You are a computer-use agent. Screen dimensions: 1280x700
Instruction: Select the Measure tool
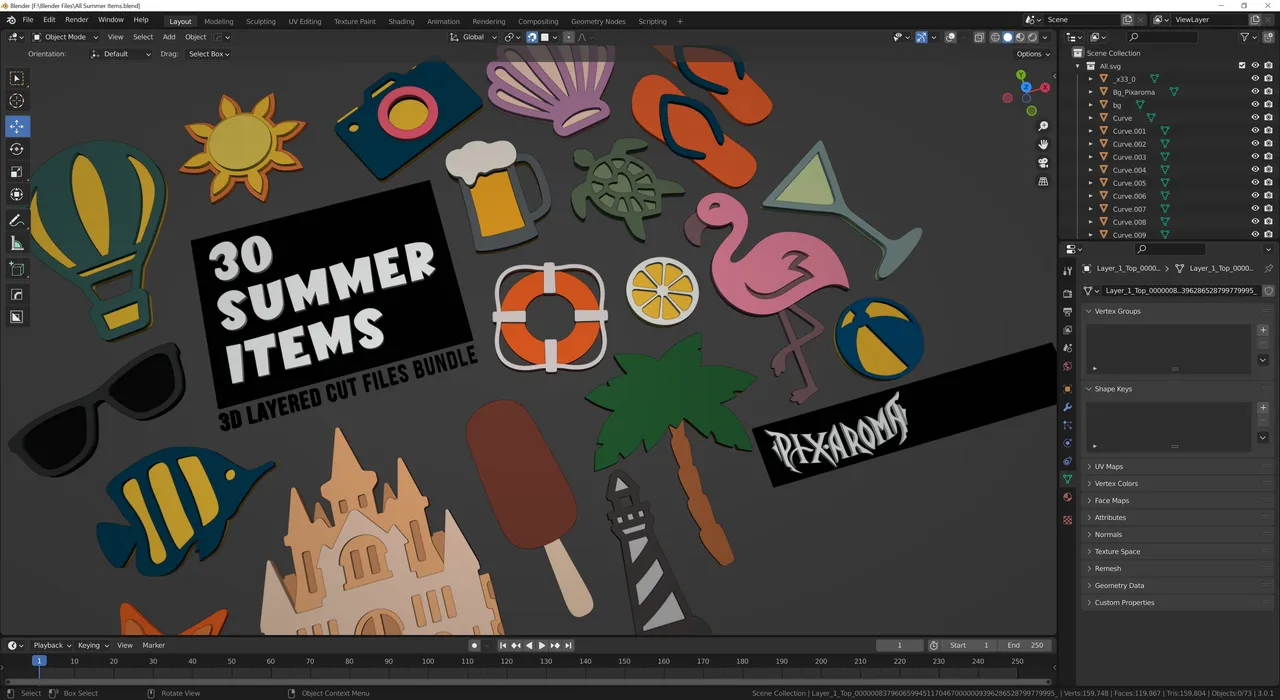point(17,243)
